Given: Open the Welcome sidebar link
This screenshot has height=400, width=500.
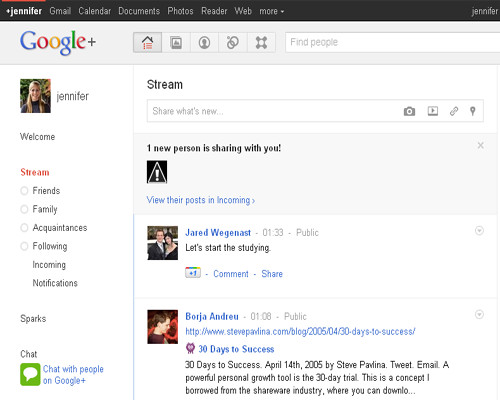Looking at the screenshot, I should 37,137.
